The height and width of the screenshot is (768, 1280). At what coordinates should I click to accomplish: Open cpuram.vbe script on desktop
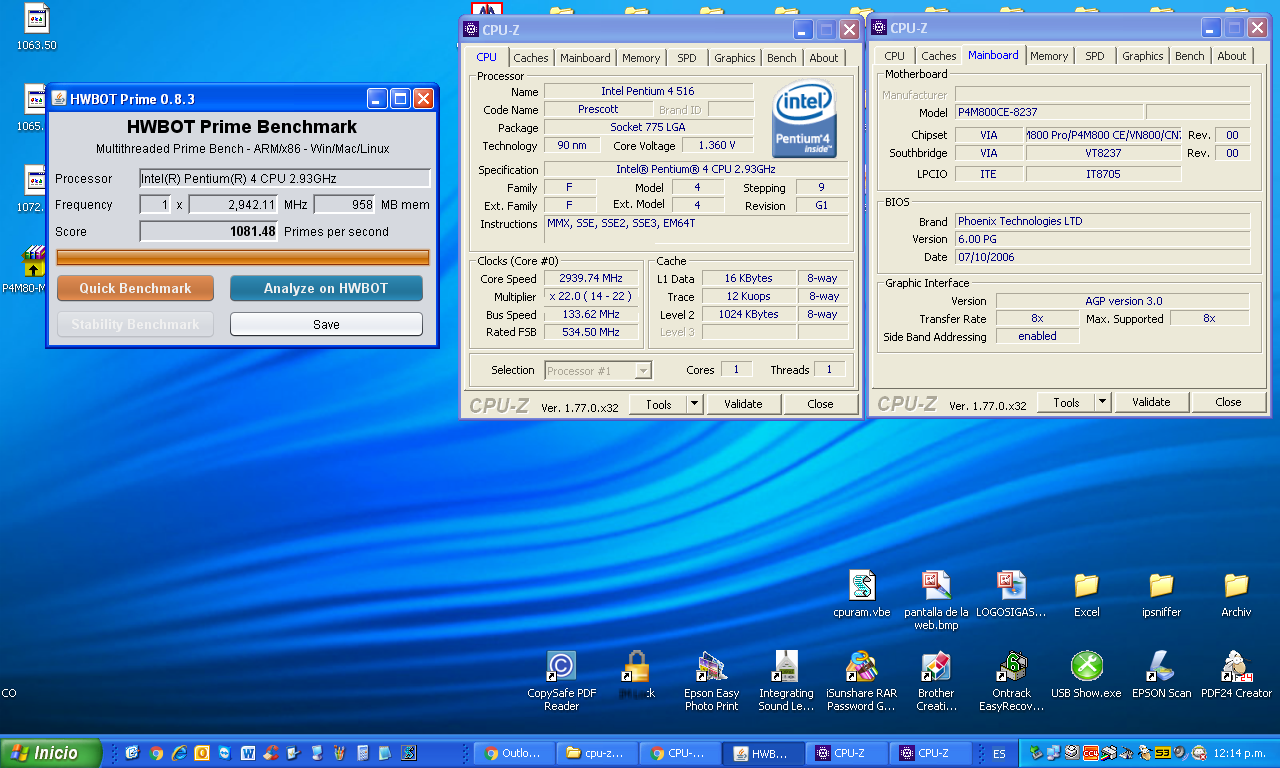point(862,594)
